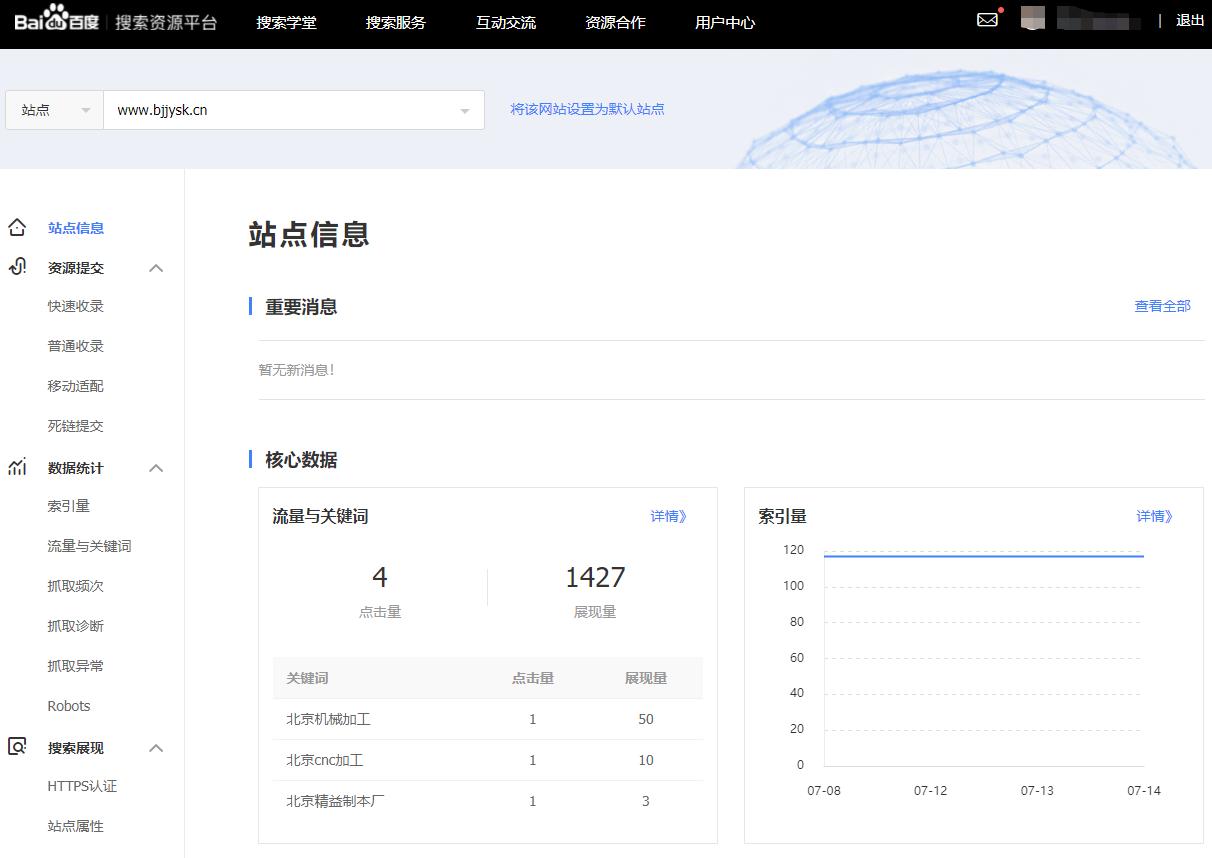The height and width of the screenshot is (858, 1212).
Task: Open the 搜索学堂 menu
Action: pos(288,22)
